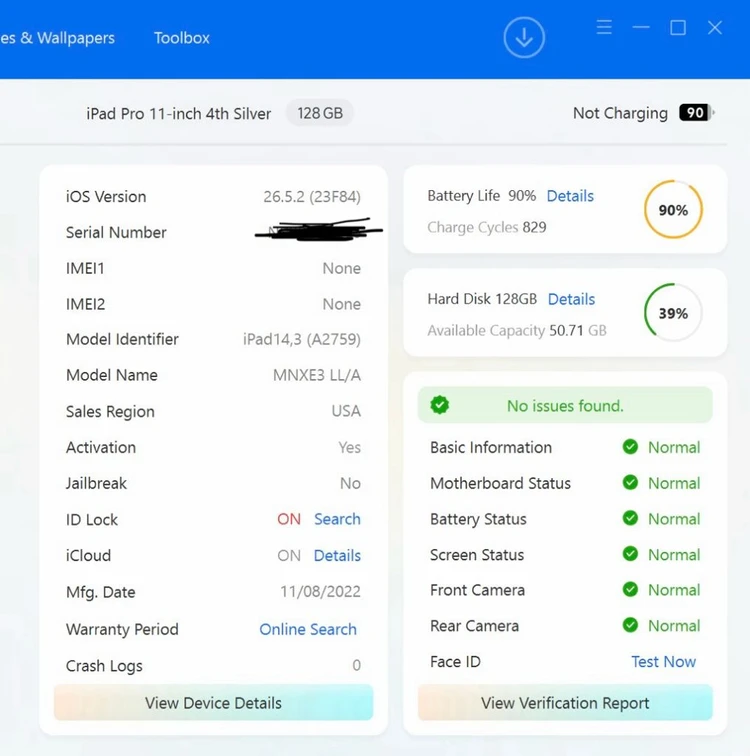The height and width of the screenshot is (756, 750).
Task: Open Hard Disk Details link
Action: coord(571,299)
